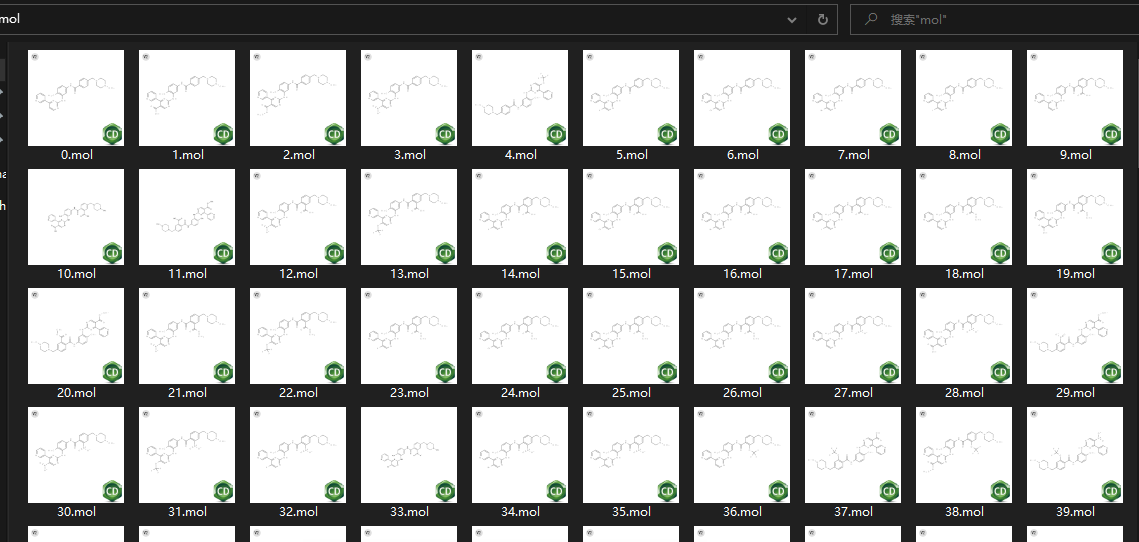Select the 5.mol file icon

(631, 97)
